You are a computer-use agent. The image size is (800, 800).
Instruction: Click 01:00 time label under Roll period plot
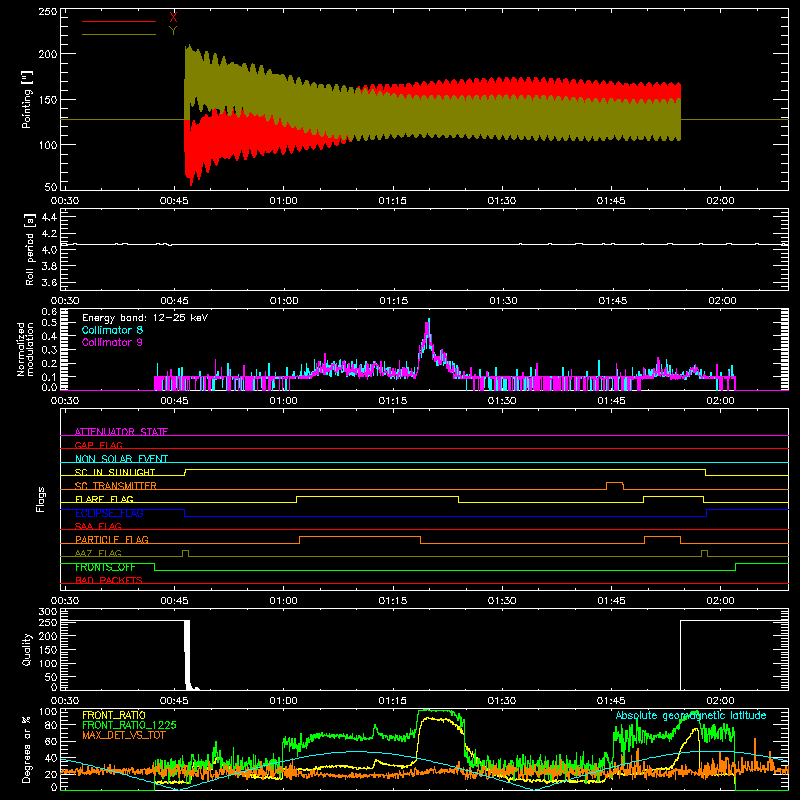point(284,301)
